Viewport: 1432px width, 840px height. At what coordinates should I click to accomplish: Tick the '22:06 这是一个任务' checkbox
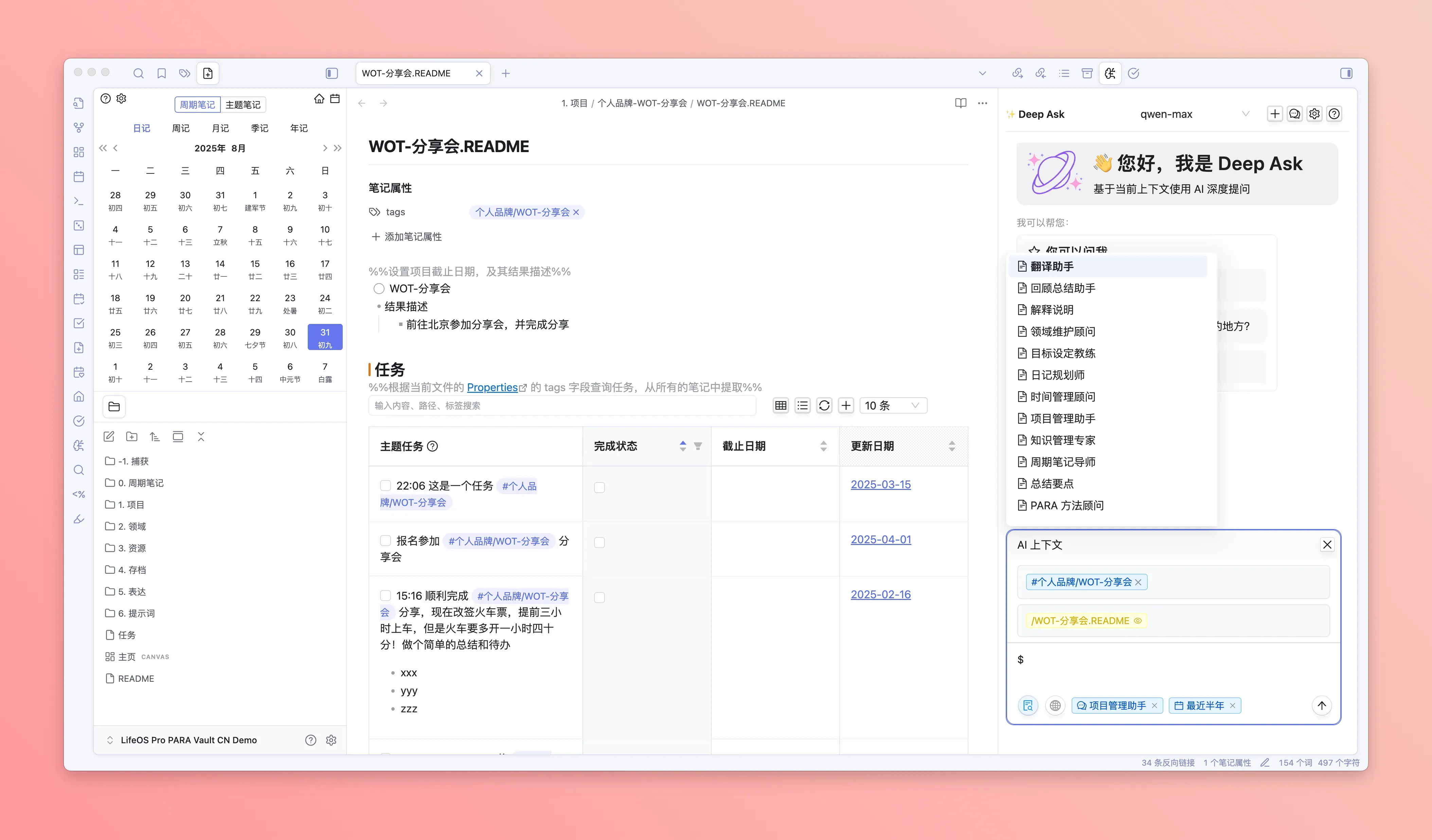click(x=385, y=486)
